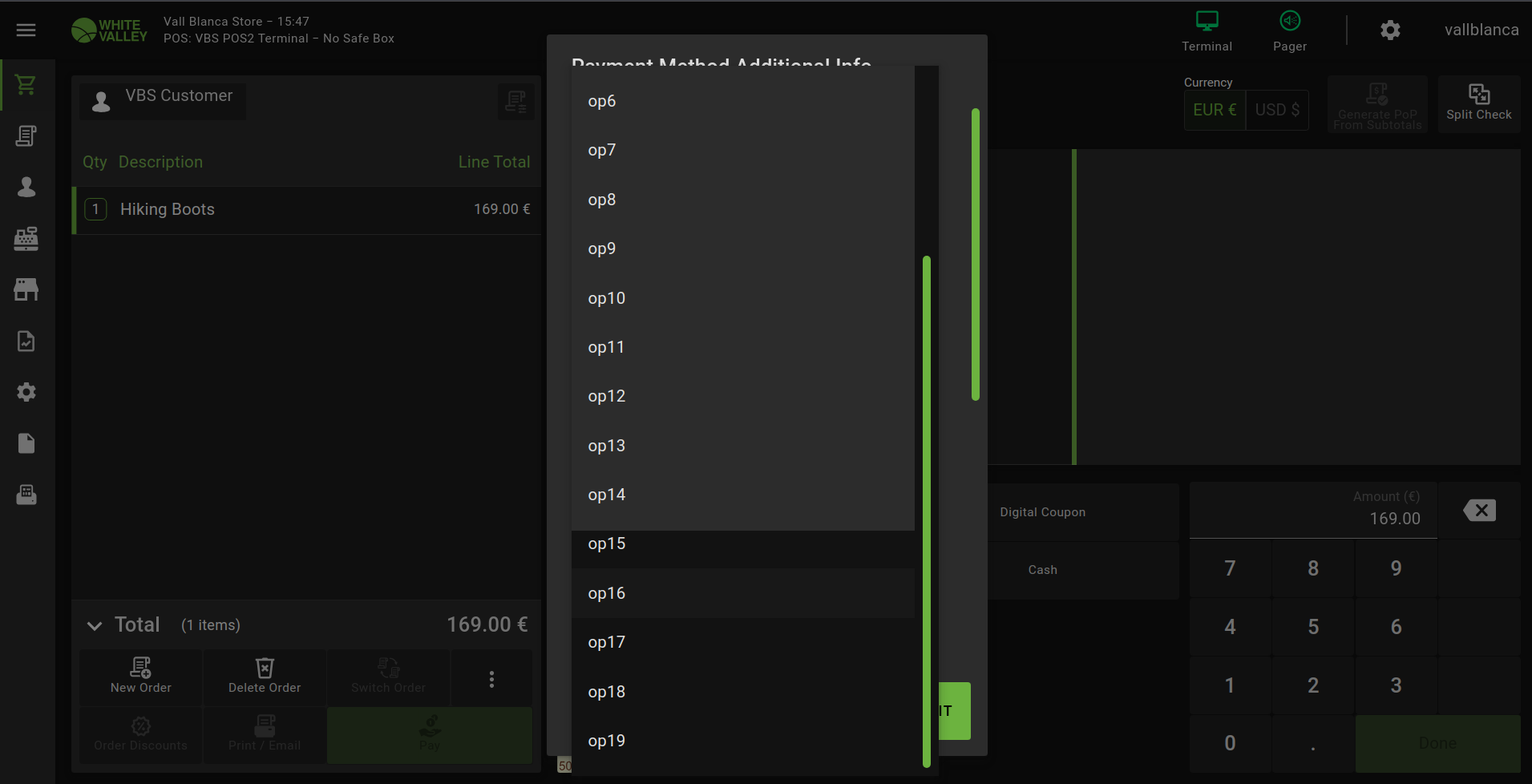Switch currency to EUR €

pyautogui.click(x=1215, y=110)
